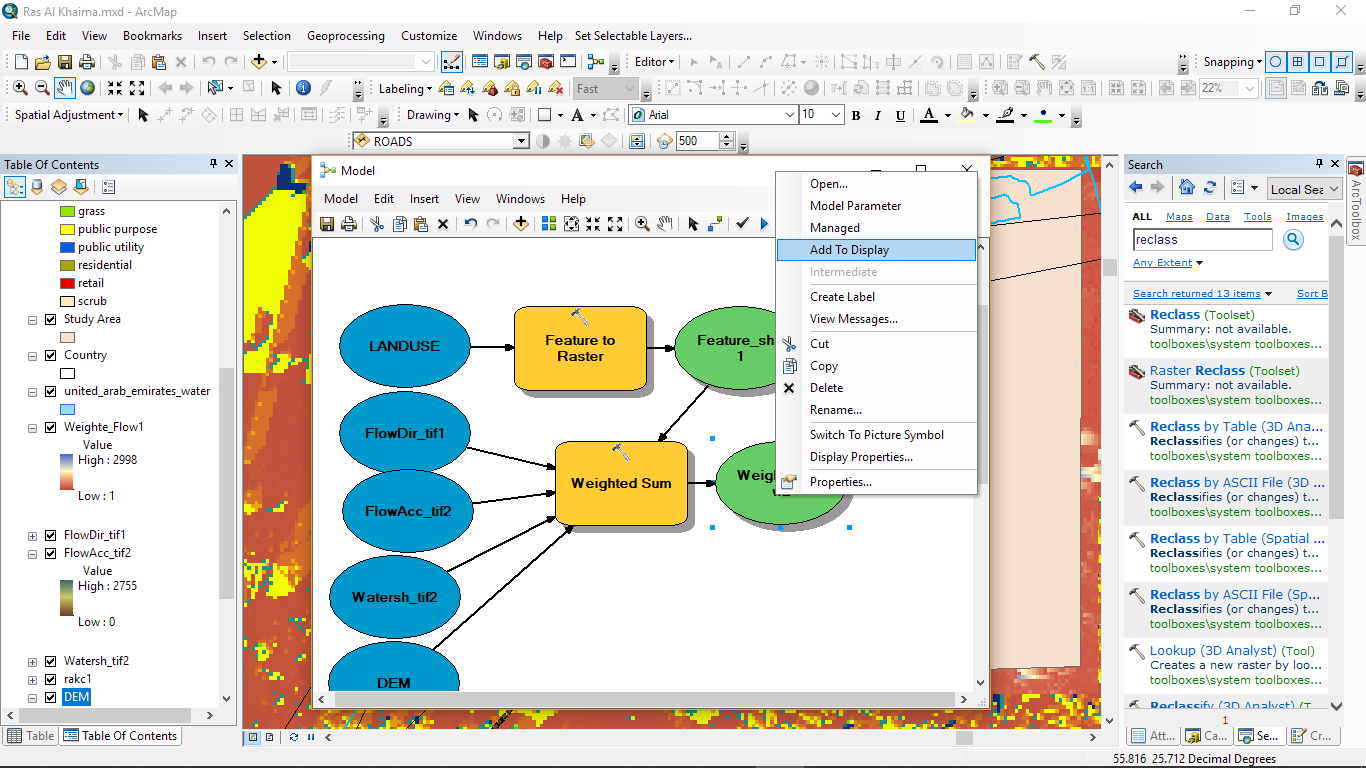Screen dimensions: 1366x768
Task: Click Auto Layout icon in Model toolbar
Action: tap(549, 224)
